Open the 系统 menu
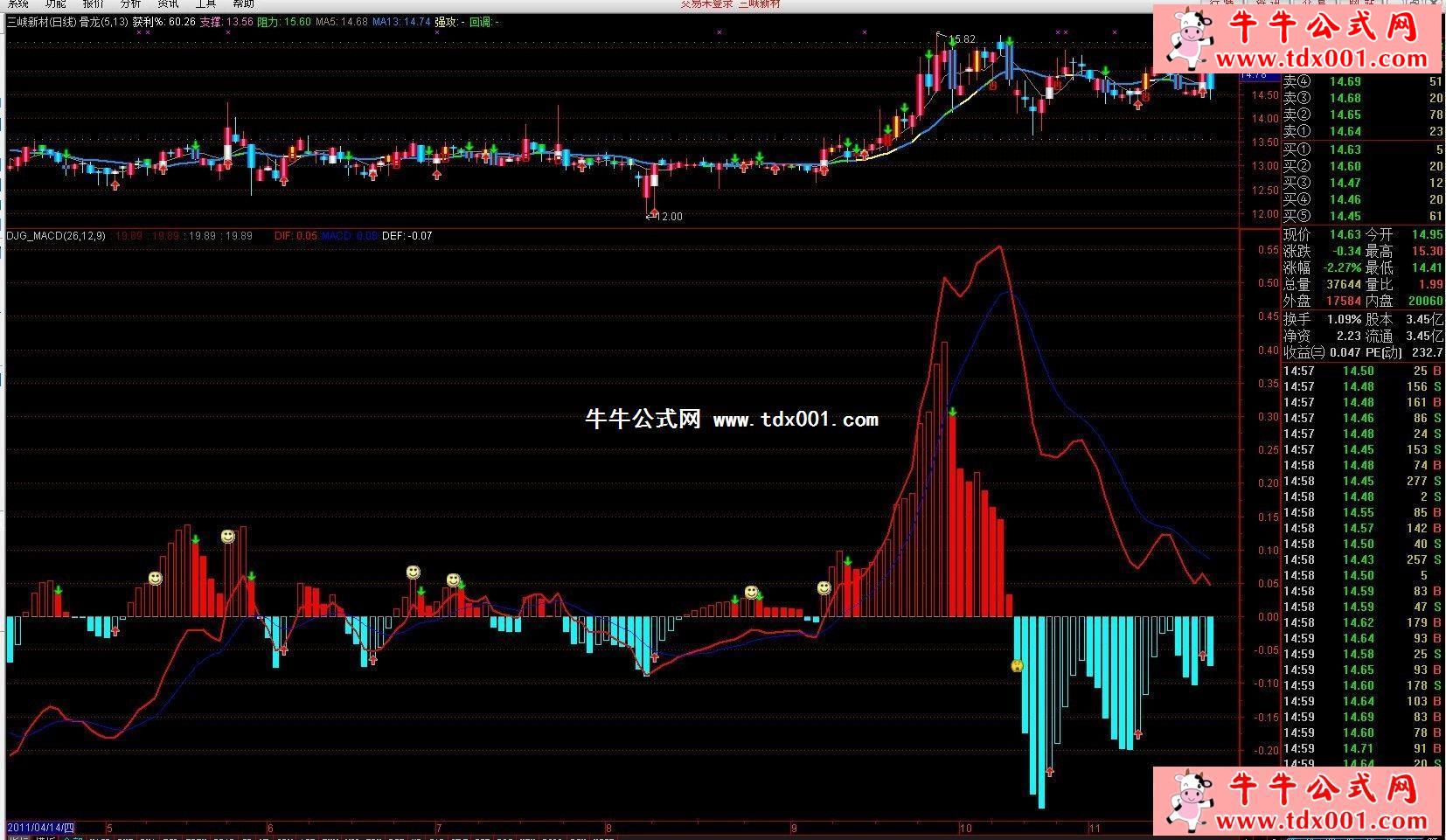Viewport: 1446px width, 840px height. (x=17, y=4)
